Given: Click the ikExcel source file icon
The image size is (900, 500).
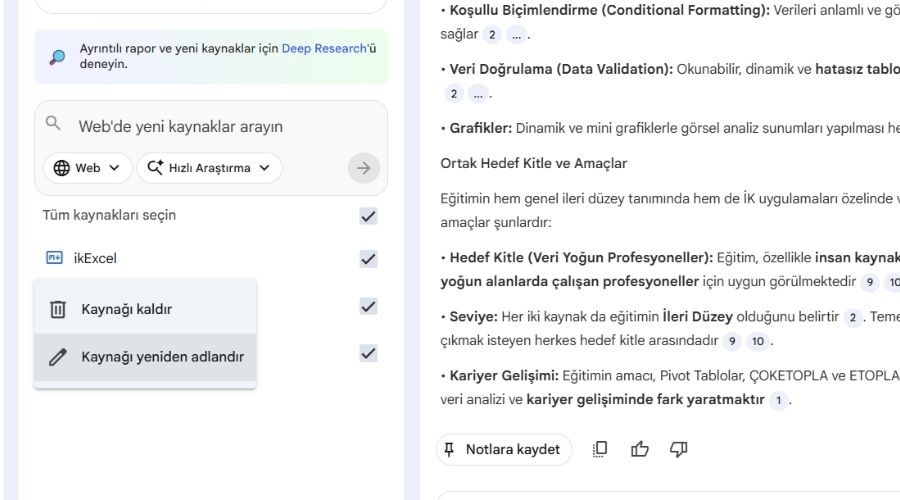Looking at the screenshot, I should click(x=54, y=258).
